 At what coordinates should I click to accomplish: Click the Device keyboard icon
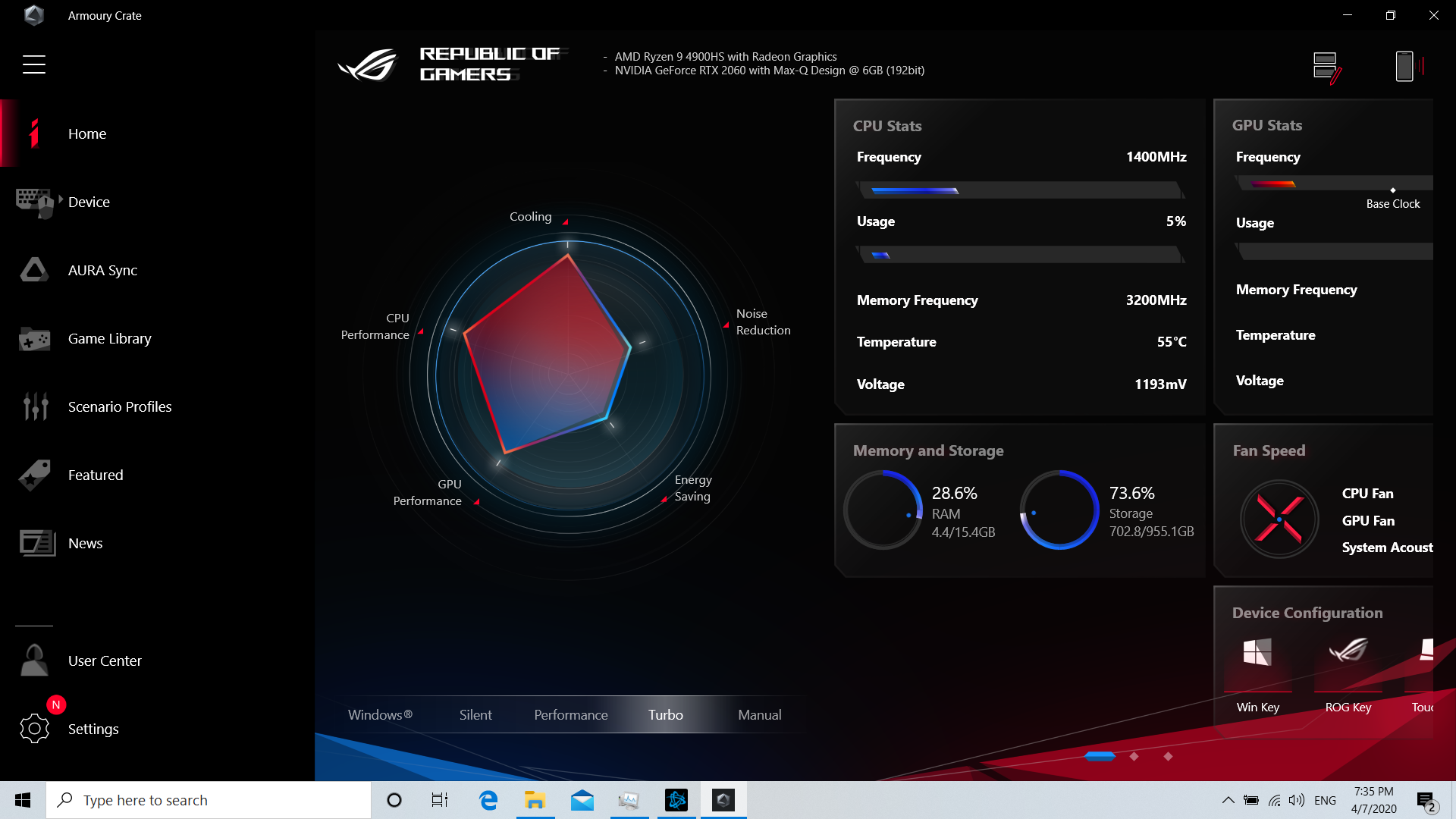pos(35,202)
